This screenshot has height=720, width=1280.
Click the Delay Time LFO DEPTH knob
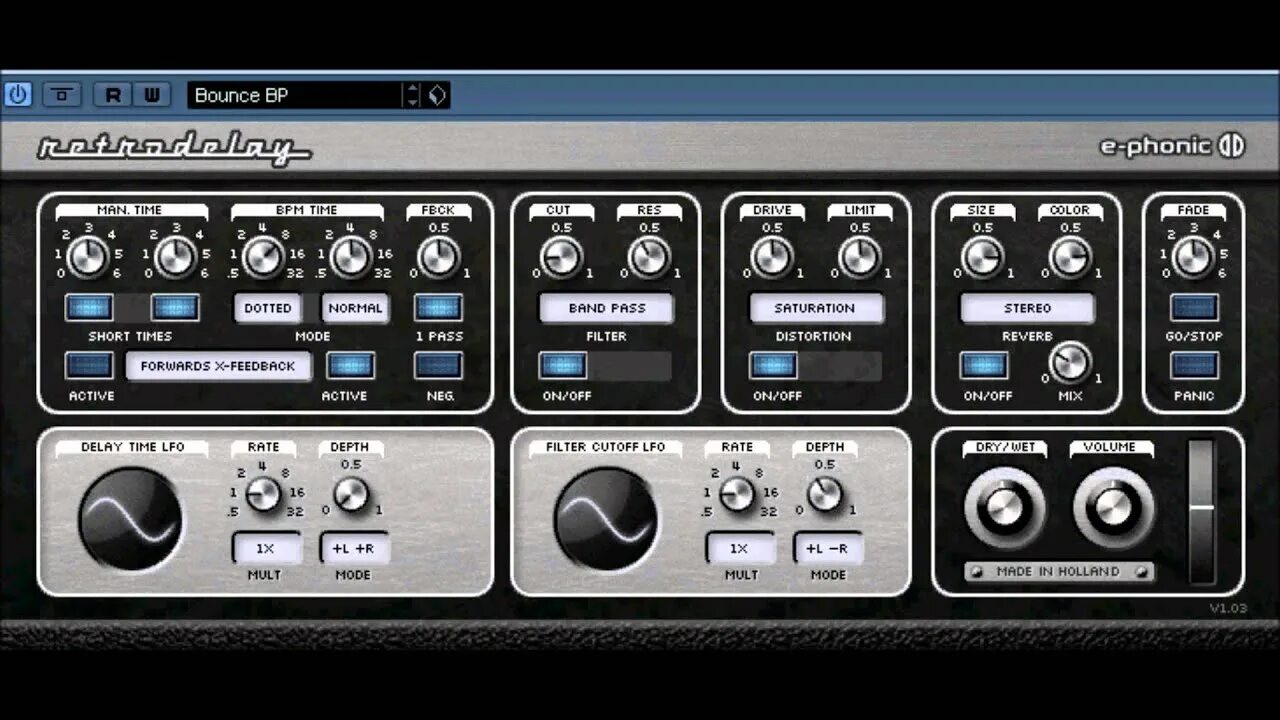351,493
